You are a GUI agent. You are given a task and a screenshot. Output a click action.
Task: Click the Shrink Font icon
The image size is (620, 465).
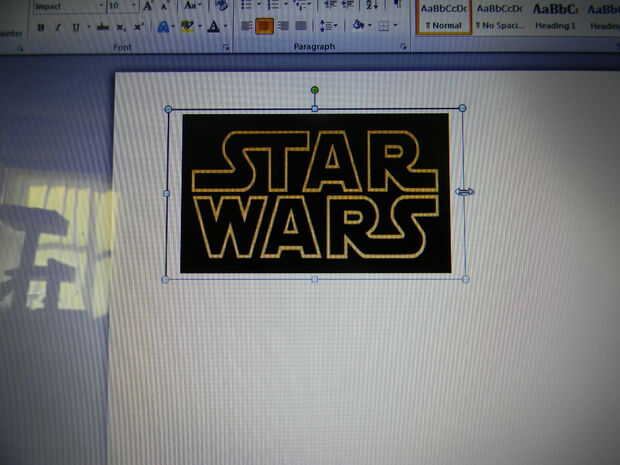[164, 6]
